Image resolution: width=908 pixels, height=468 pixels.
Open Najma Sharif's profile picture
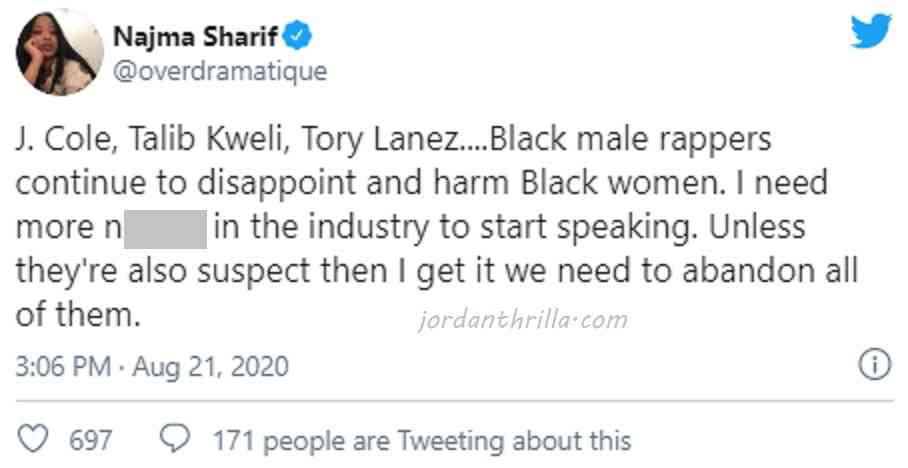60,53
